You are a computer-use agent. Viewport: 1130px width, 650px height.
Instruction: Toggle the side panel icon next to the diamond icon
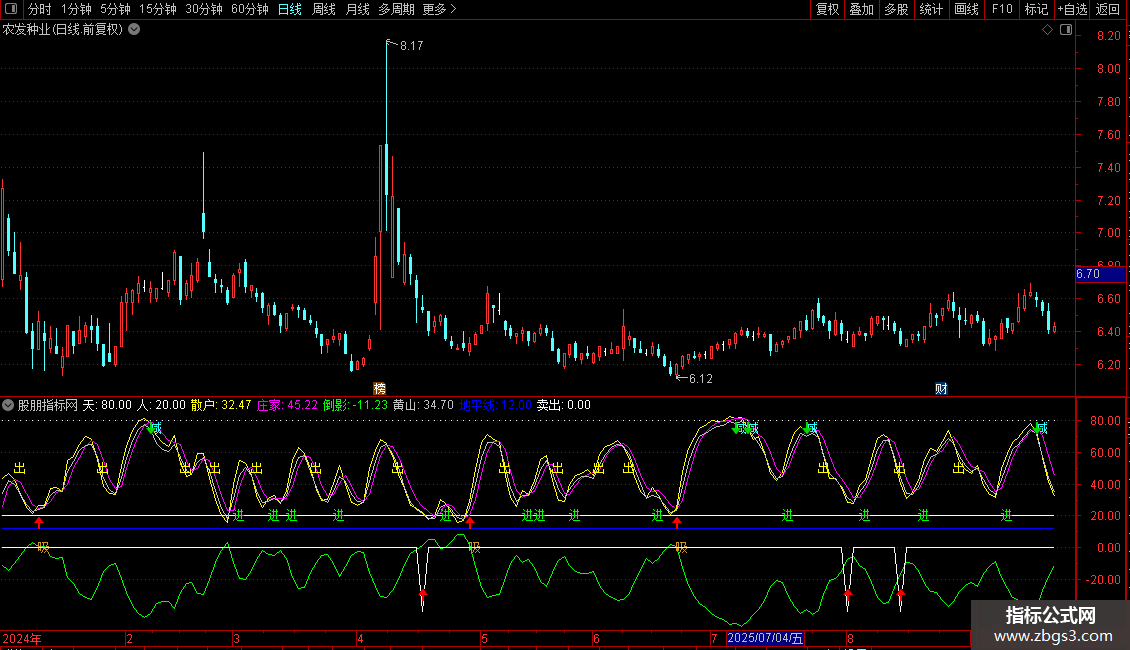1066,29
